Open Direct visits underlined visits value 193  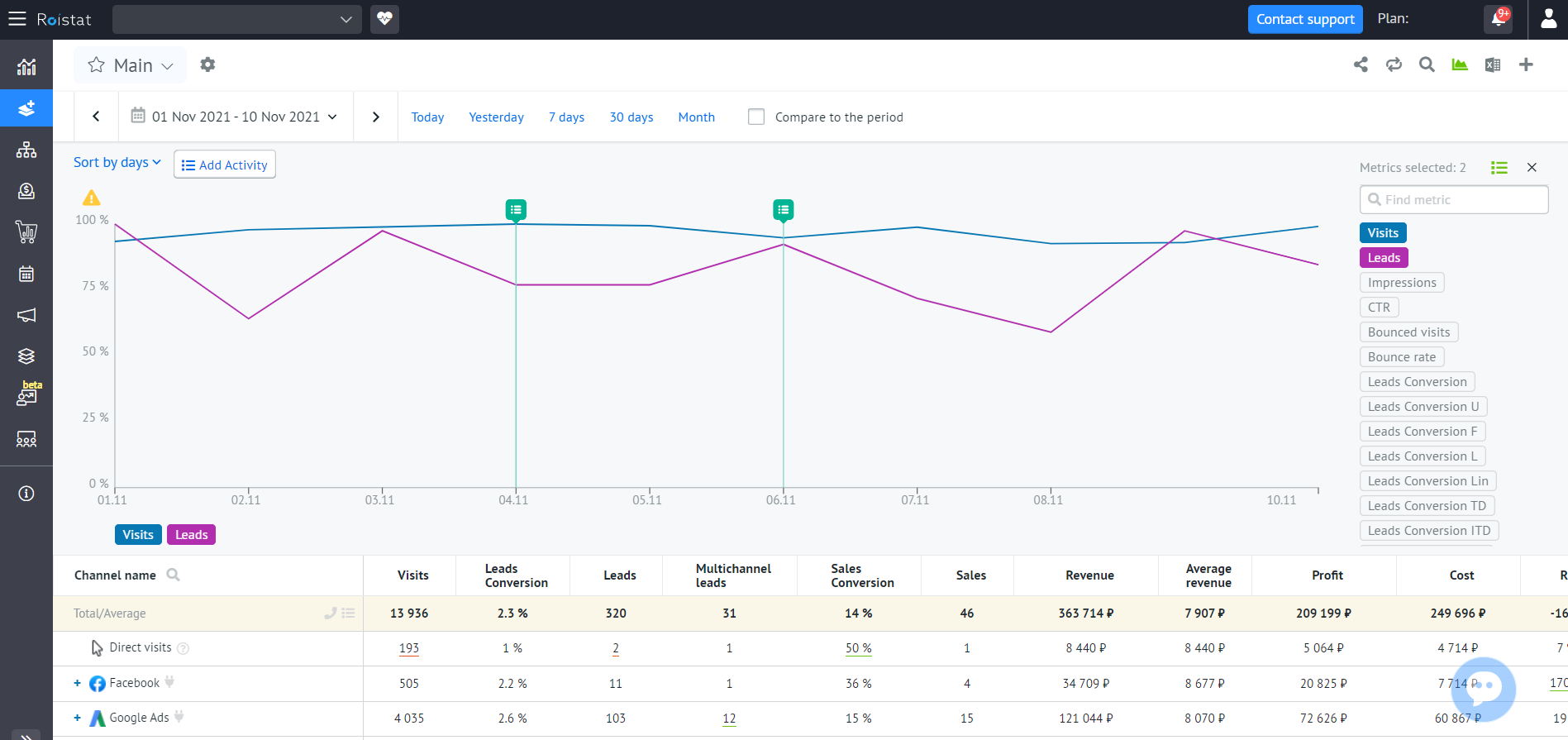coord(409,648)
